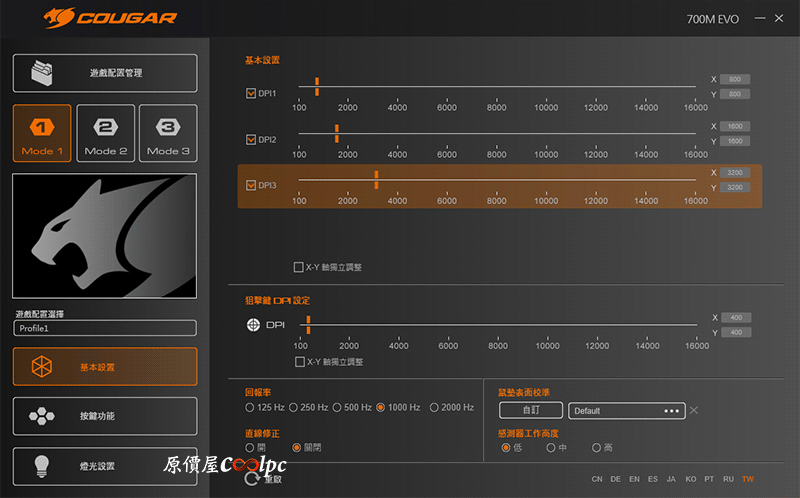Click the DPI2 slider handle
The height and width of the screenshot is (498, 800).
coord(337,133)
